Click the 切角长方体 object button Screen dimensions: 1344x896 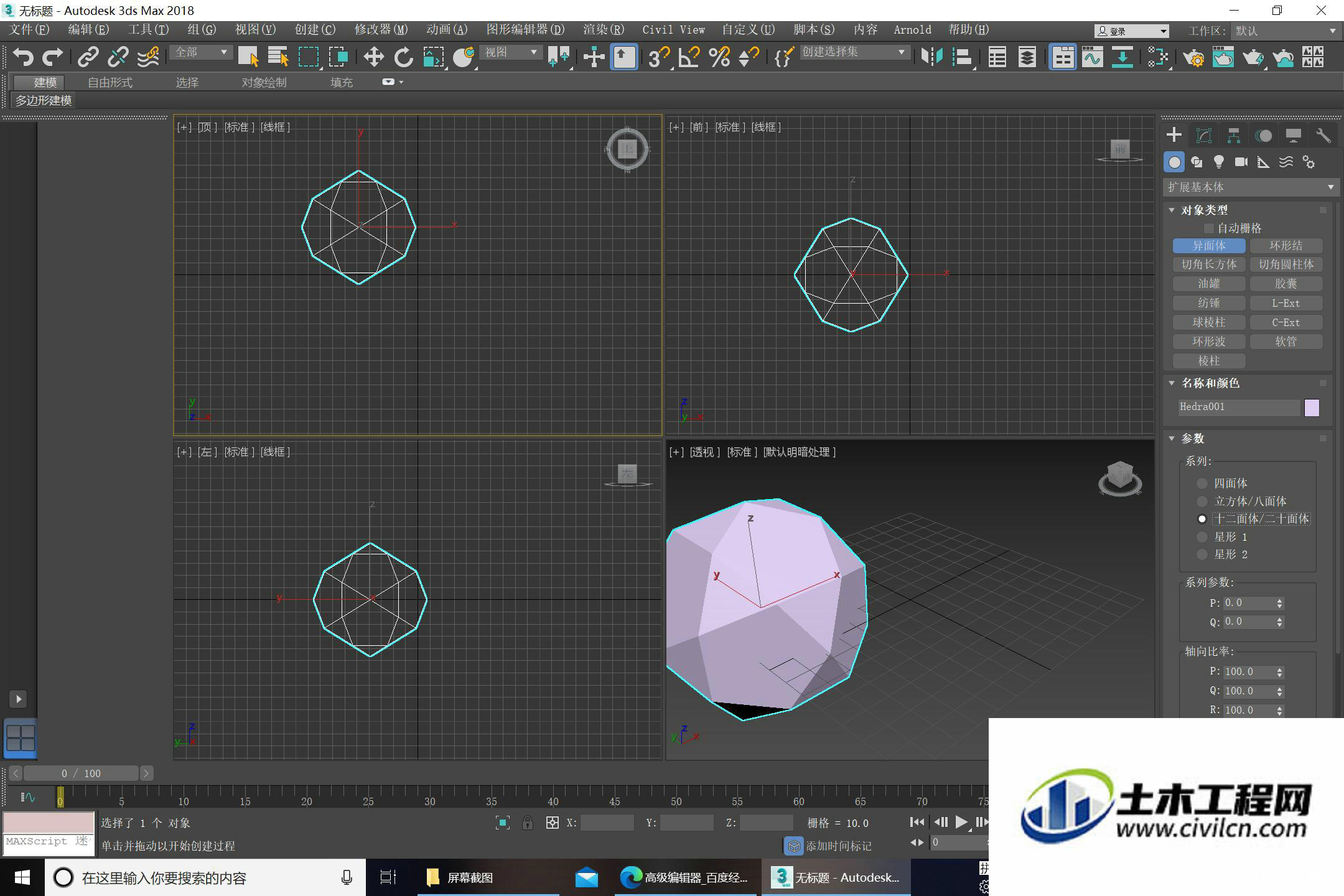(1209, 264)
